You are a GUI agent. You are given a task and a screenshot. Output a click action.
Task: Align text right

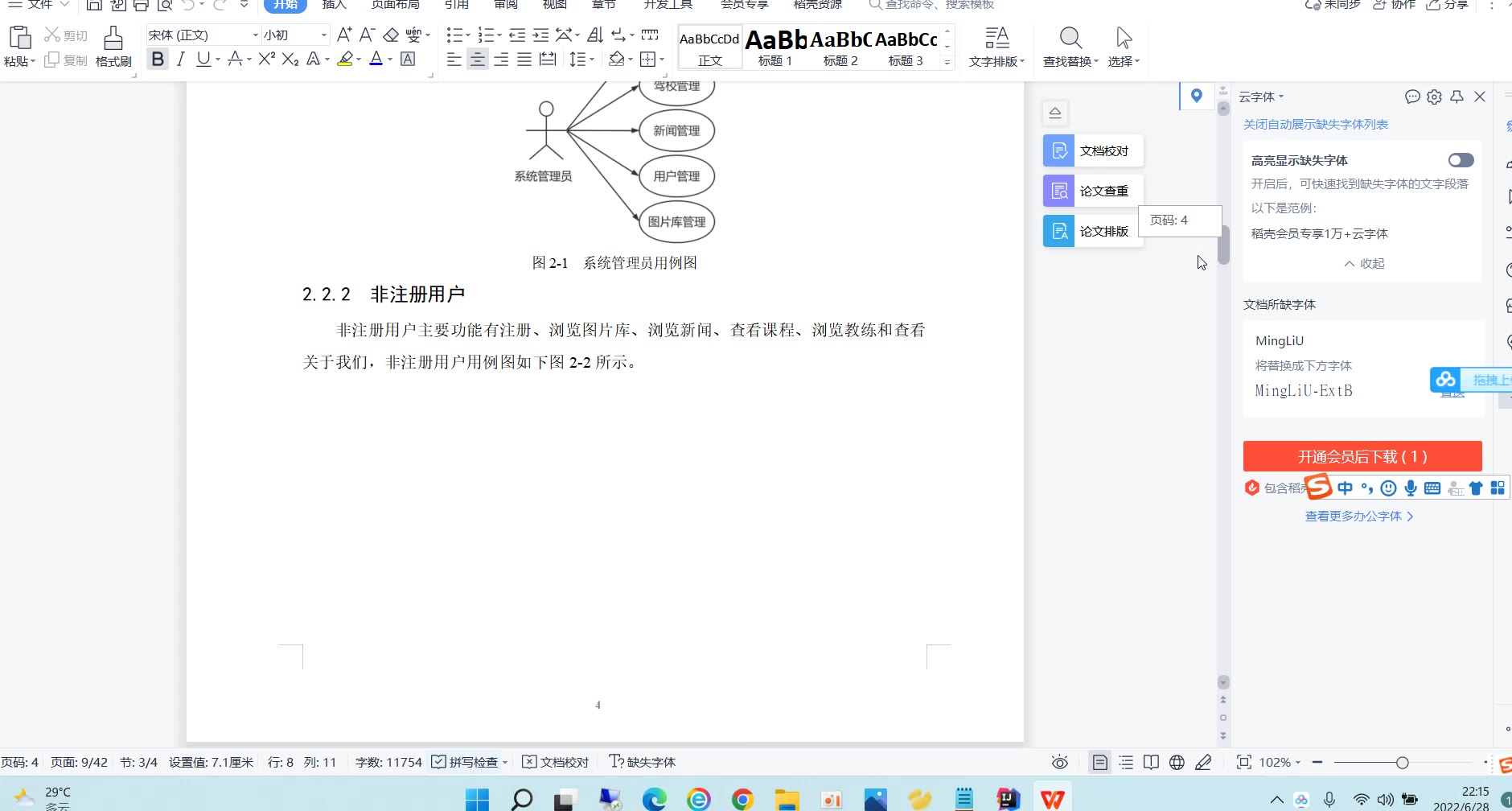500,59
